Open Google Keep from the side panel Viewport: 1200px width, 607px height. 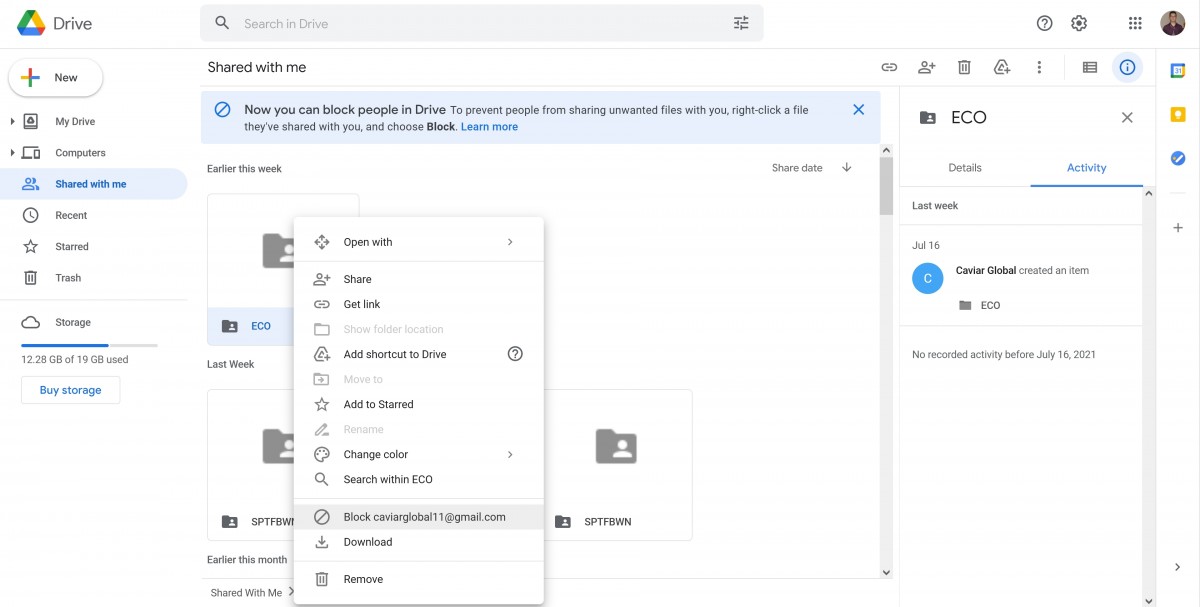click(x=1177, y=113)
